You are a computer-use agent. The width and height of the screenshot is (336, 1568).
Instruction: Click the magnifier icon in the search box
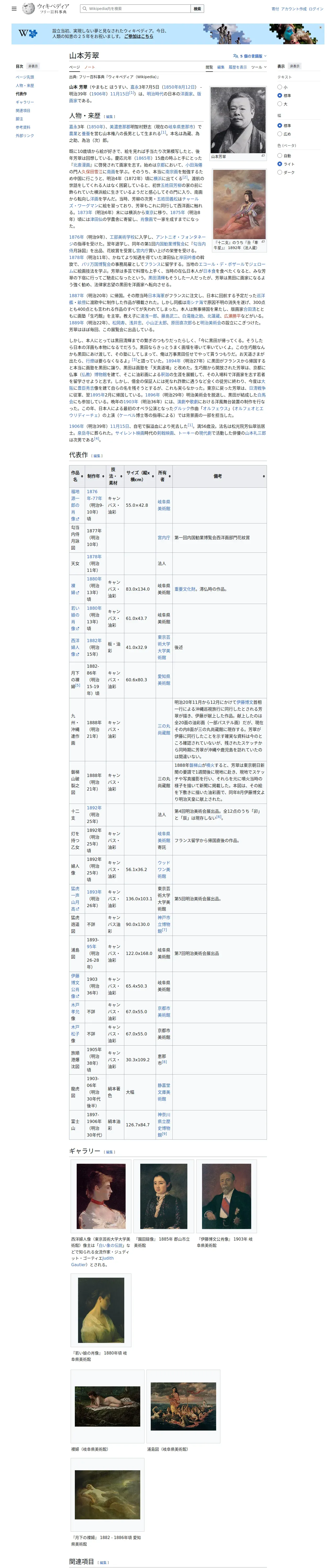[84, 9]
